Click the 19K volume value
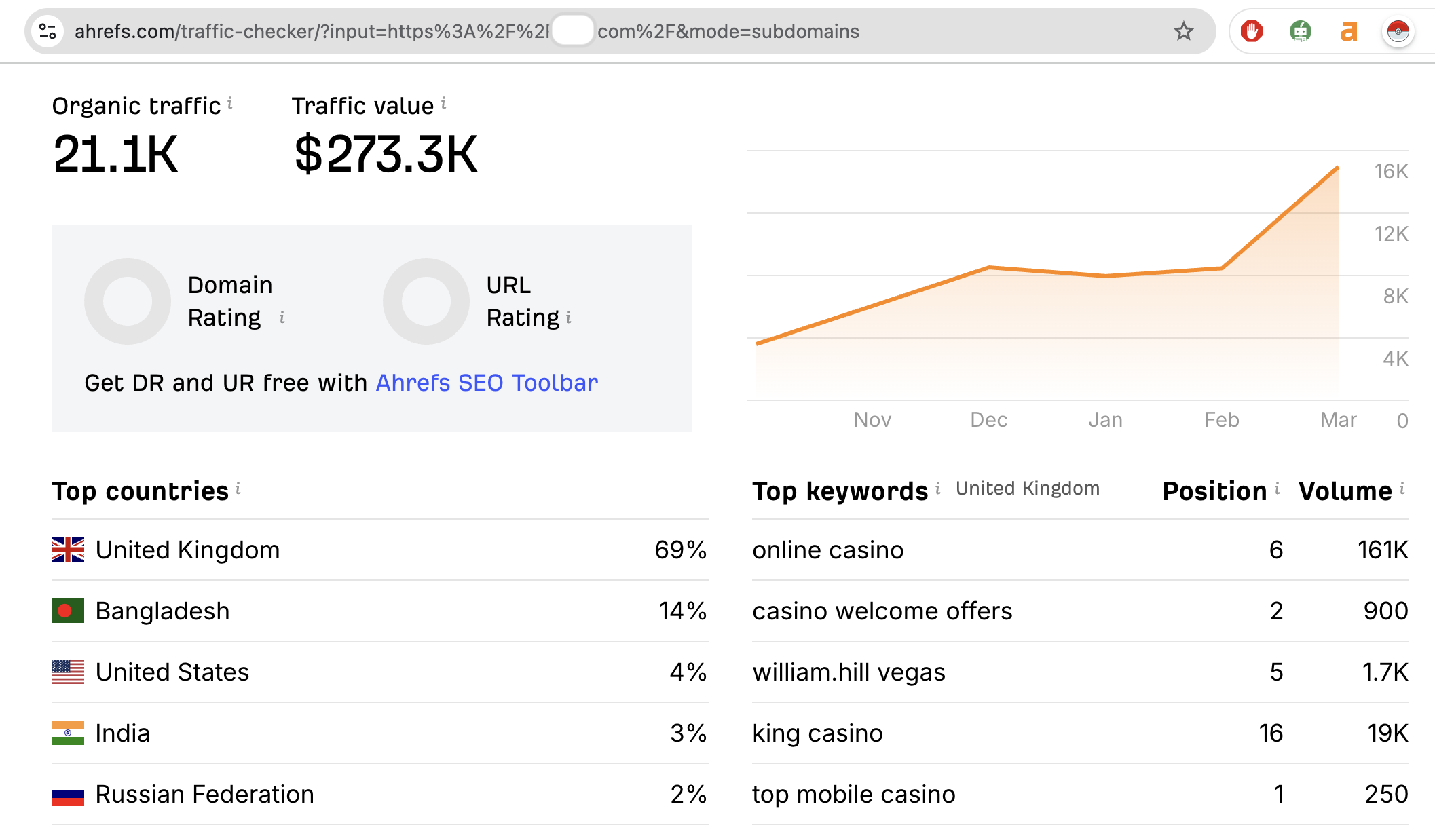Viewport: 1435px width, 840px height. [1387, 733]
